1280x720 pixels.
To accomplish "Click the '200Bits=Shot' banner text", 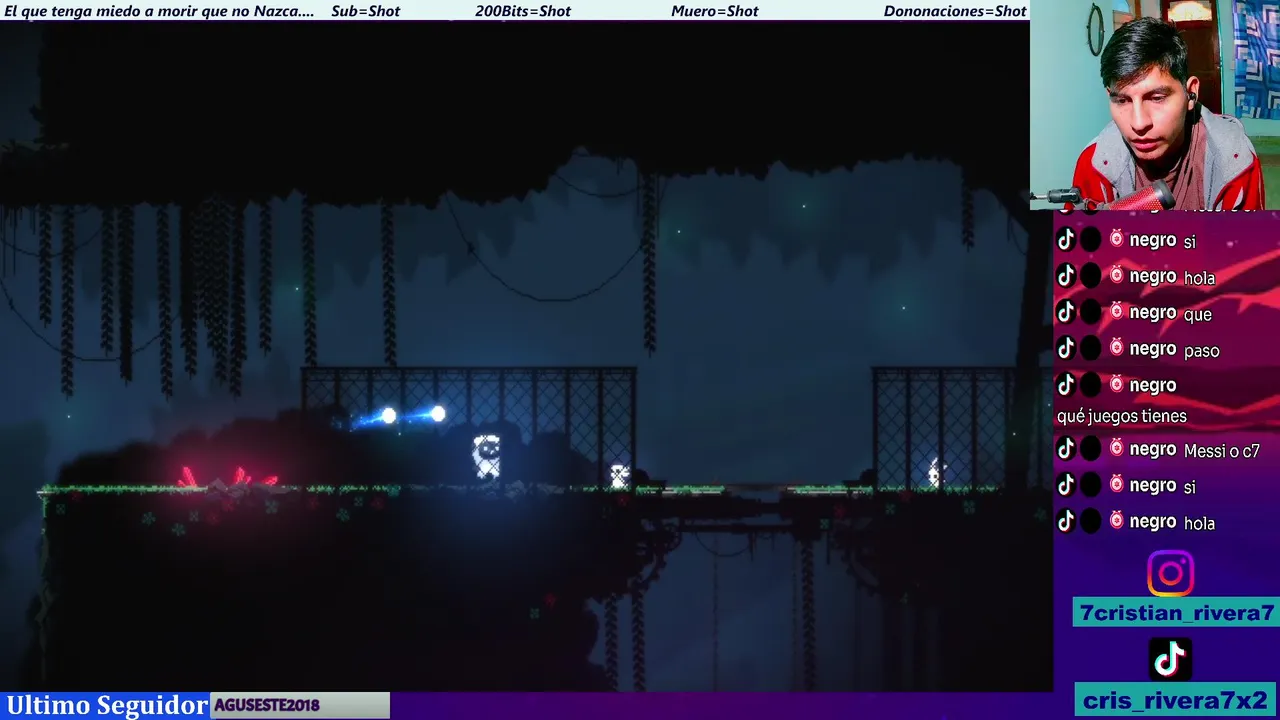I will [523, 11].
